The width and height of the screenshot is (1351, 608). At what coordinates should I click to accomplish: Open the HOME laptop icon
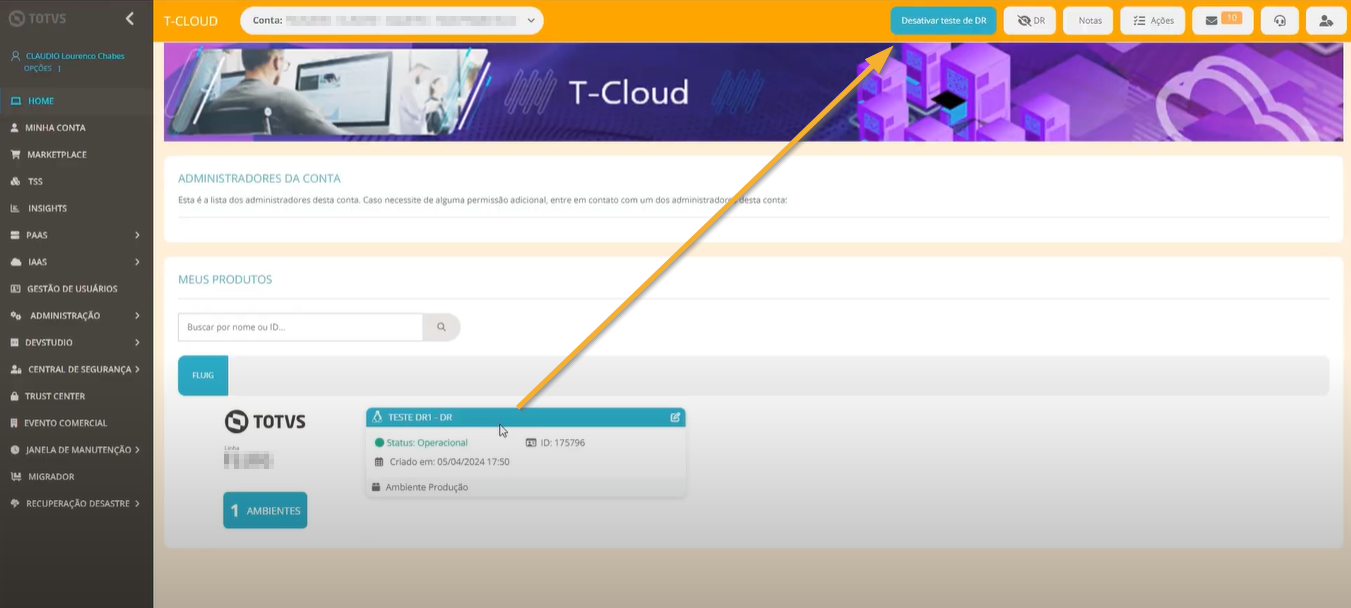click(15, 101)
